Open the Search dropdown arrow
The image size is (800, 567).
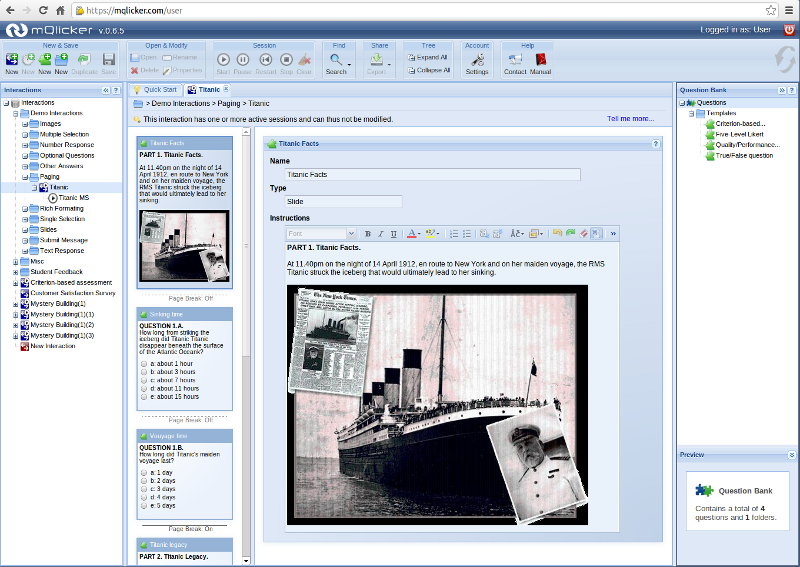click(x=349, y=65)
